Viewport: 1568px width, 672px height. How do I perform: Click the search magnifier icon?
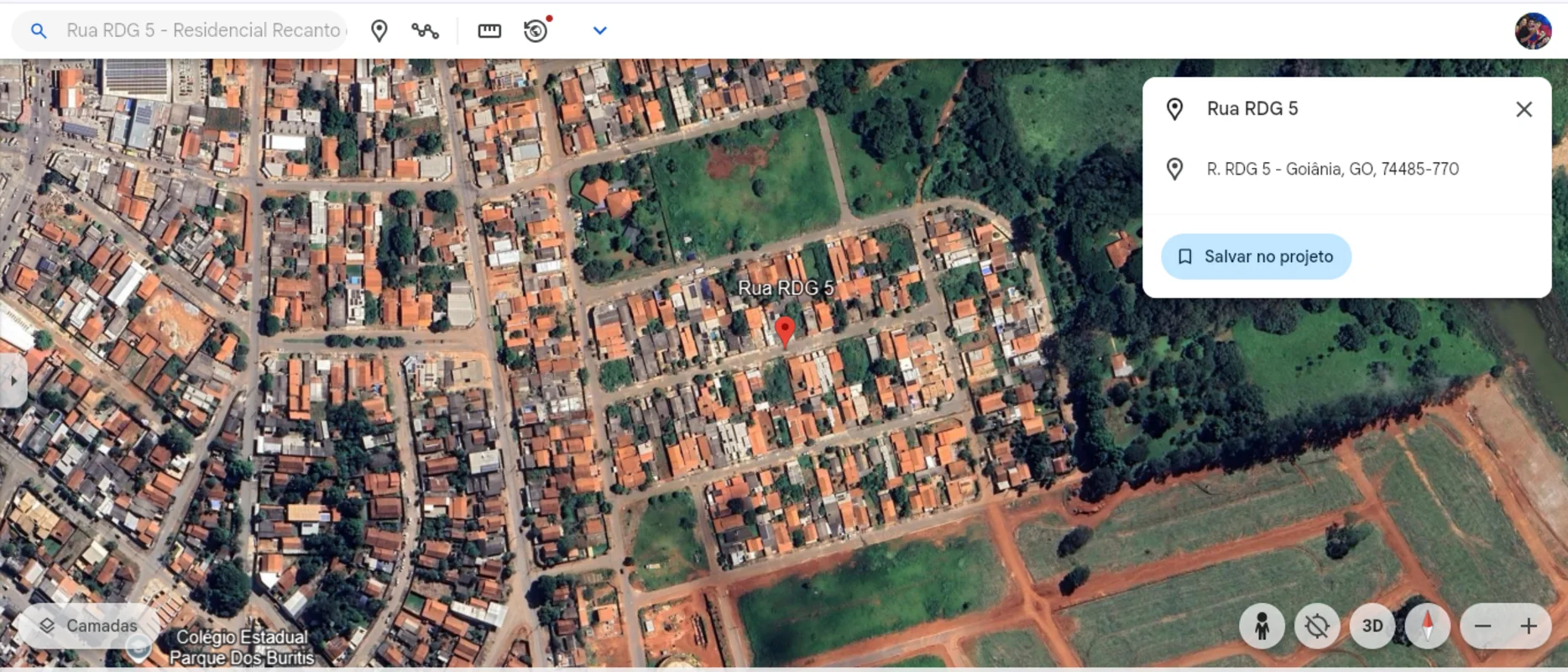point(38,31)
